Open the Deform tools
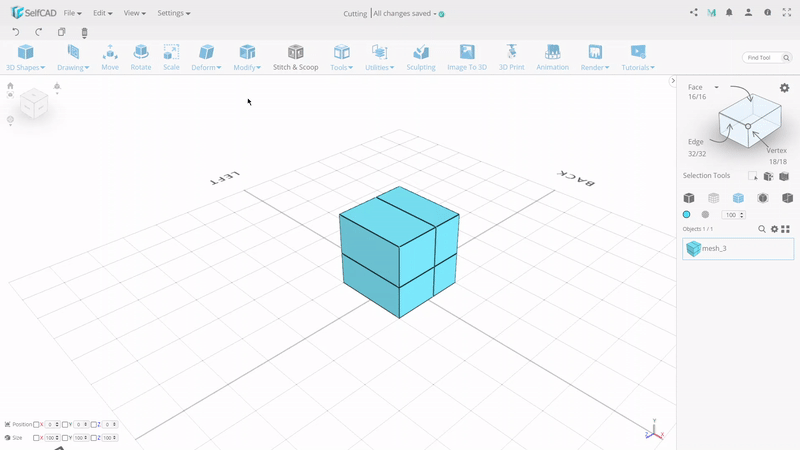 [x=206, y=57]
